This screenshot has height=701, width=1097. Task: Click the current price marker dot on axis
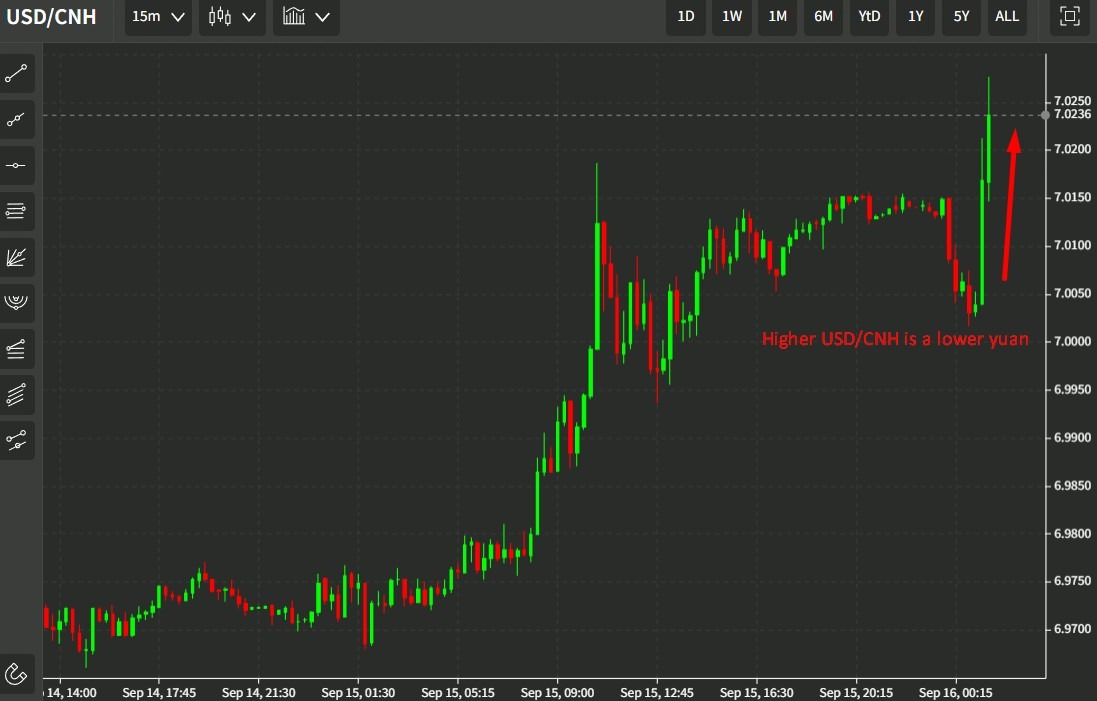[1045, 115]
